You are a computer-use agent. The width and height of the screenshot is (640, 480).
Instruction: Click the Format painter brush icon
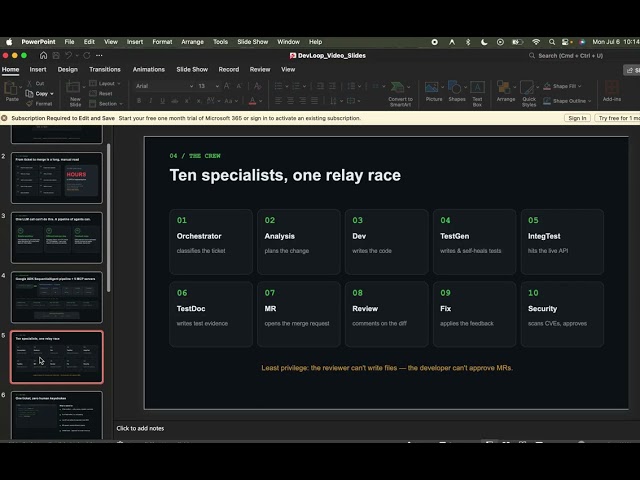[29, 104]
